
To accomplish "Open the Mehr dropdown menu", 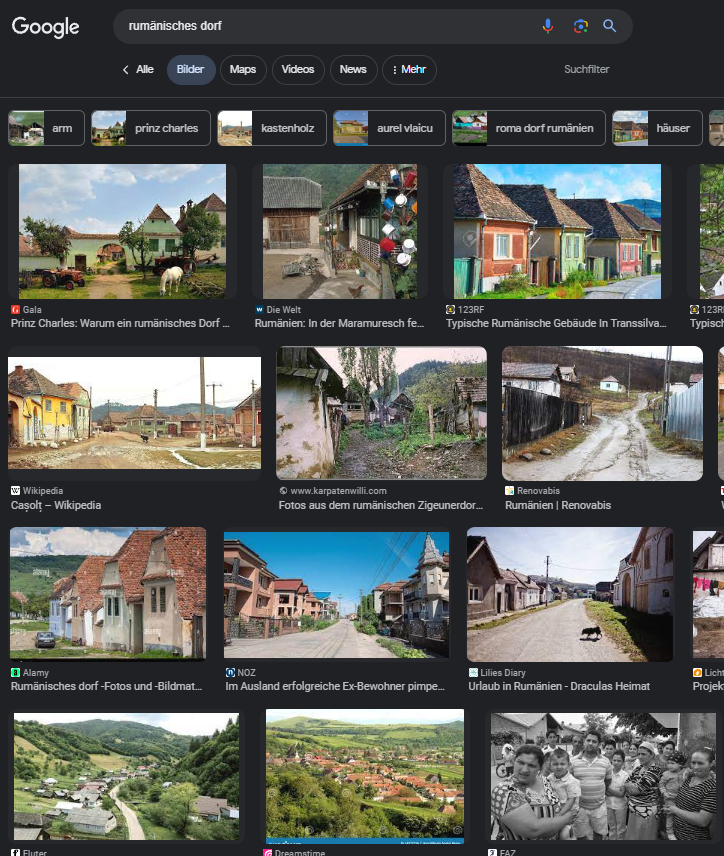I will click(409, 70).
